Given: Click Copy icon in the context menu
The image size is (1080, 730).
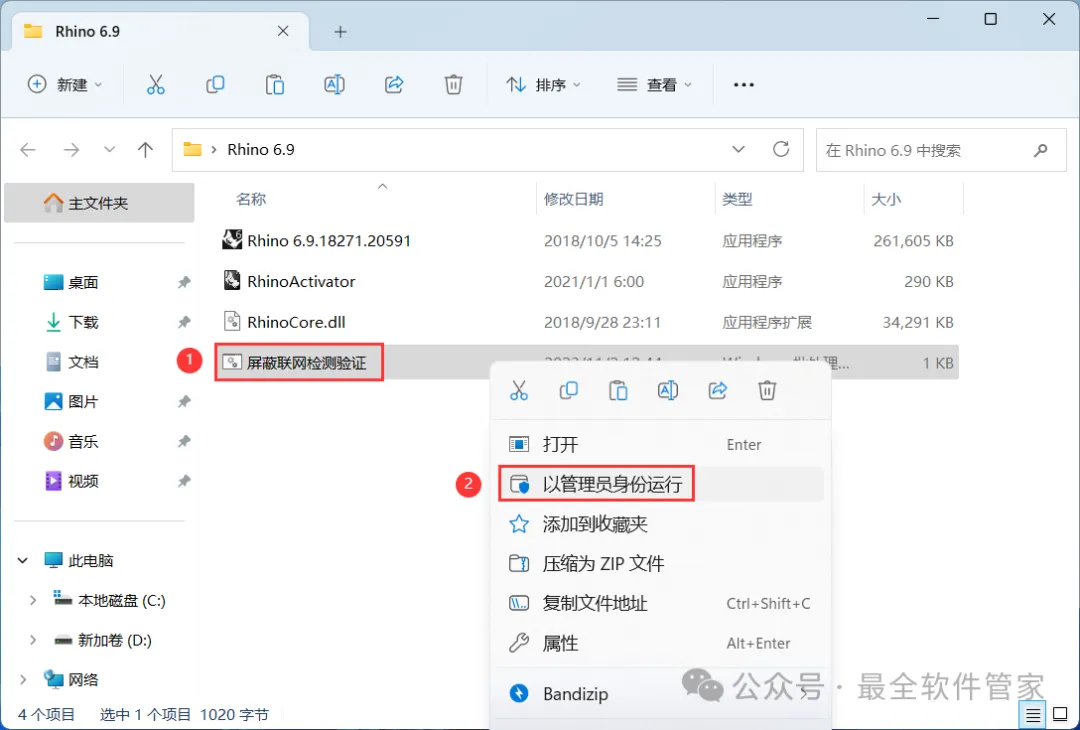Looking at the screenshot, I should [568, 390].
